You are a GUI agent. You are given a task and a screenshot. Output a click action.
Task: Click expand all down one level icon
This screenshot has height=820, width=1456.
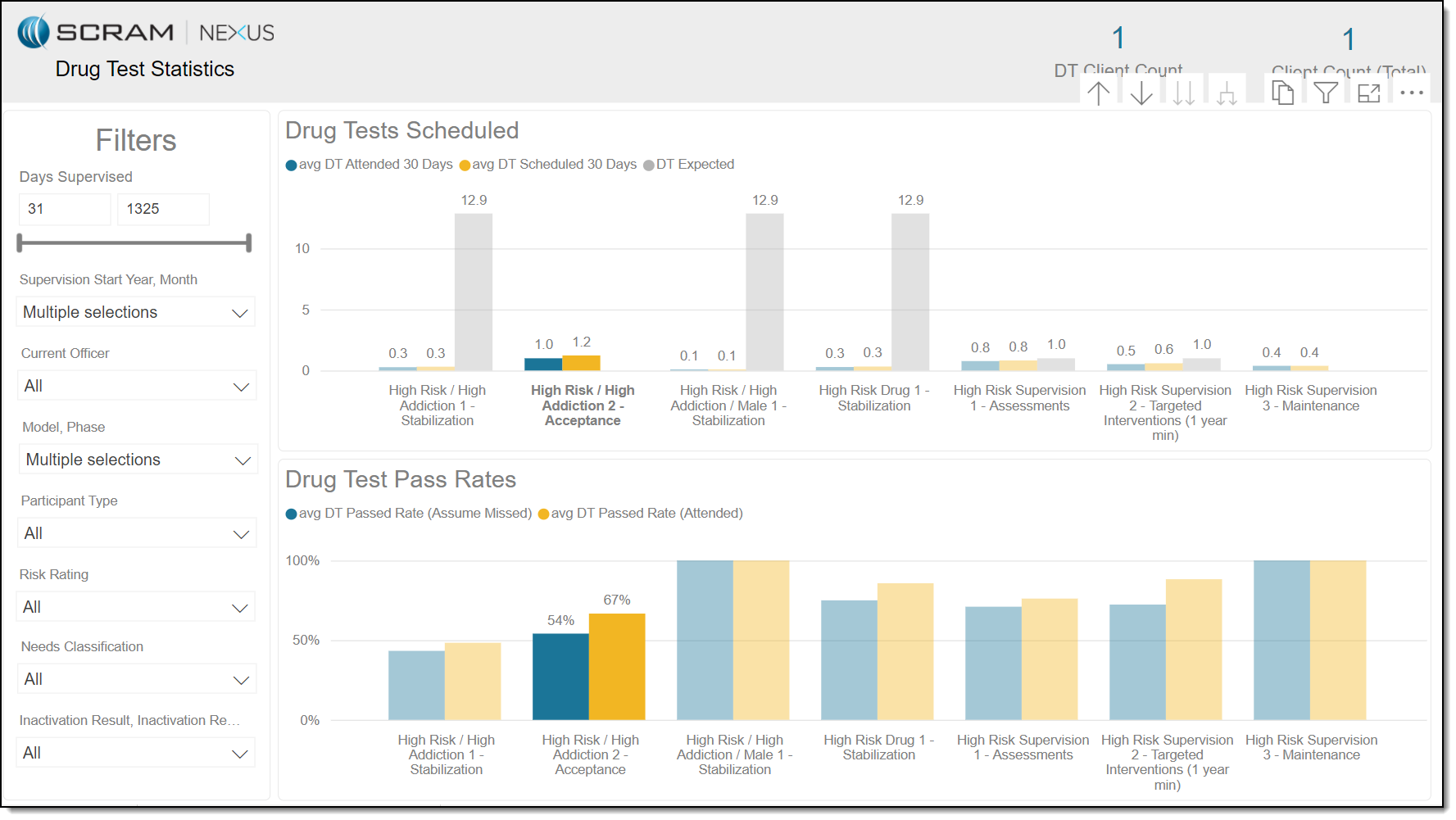[1227, 93]
